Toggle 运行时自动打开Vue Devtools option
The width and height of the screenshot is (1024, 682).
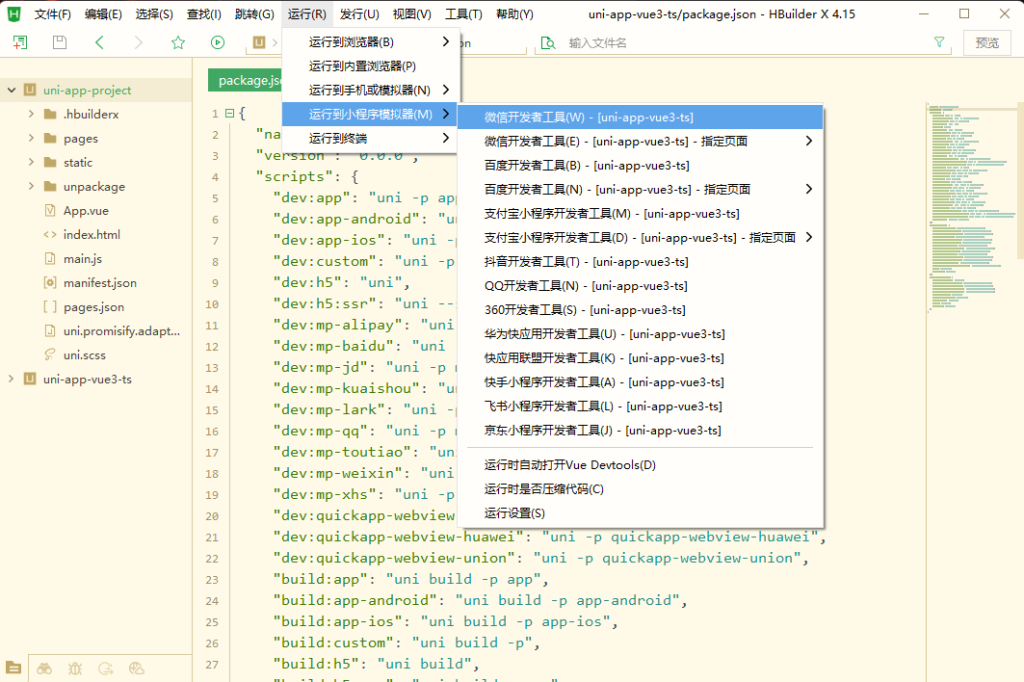[570, 465]
